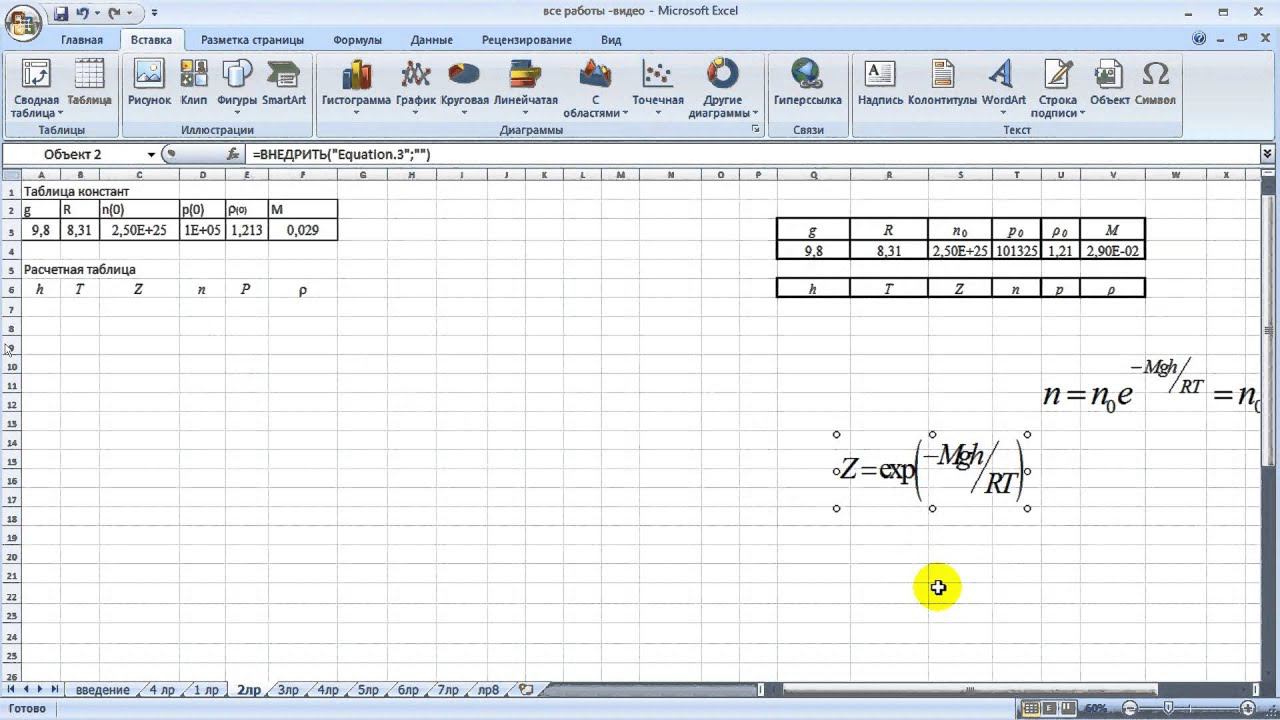Open the Главная ribbon tab
The image size is (1280, 720).
82,40
